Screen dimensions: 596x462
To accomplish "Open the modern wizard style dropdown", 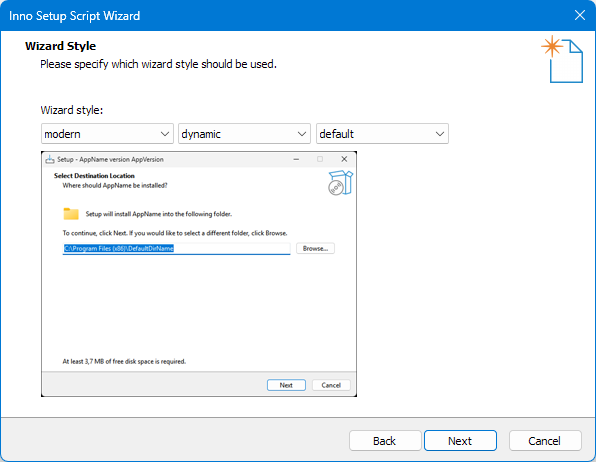I will tap(107, 134).
